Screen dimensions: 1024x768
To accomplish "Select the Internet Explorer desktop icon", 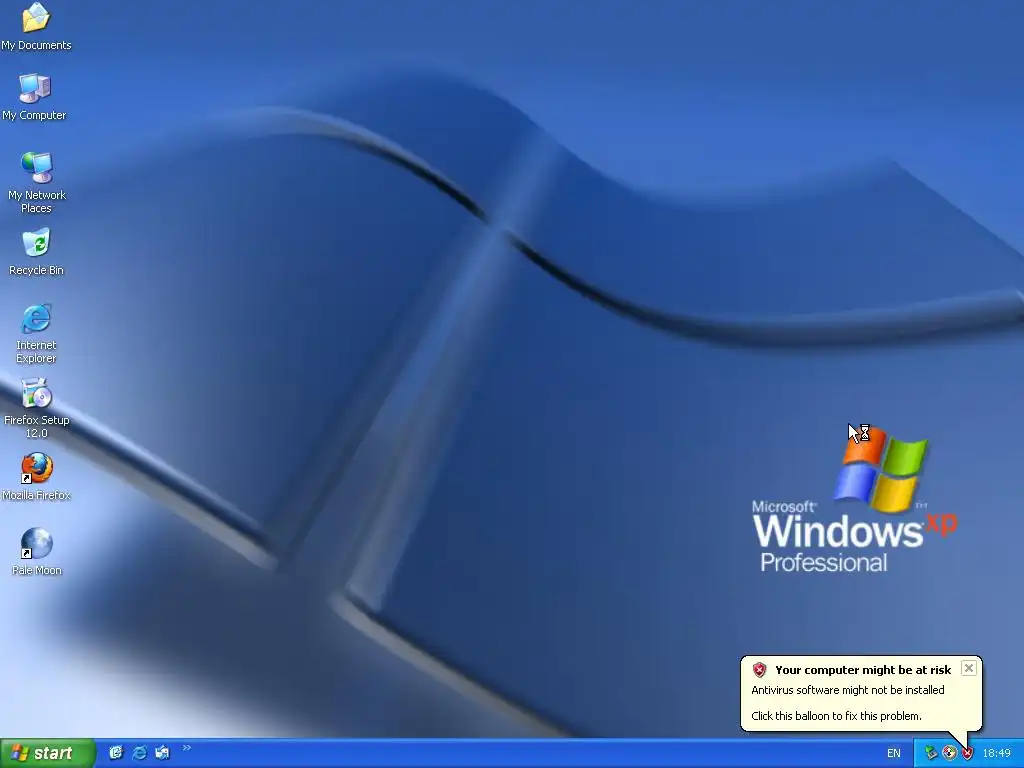I will pyautogui.click(x=36, y=333).
